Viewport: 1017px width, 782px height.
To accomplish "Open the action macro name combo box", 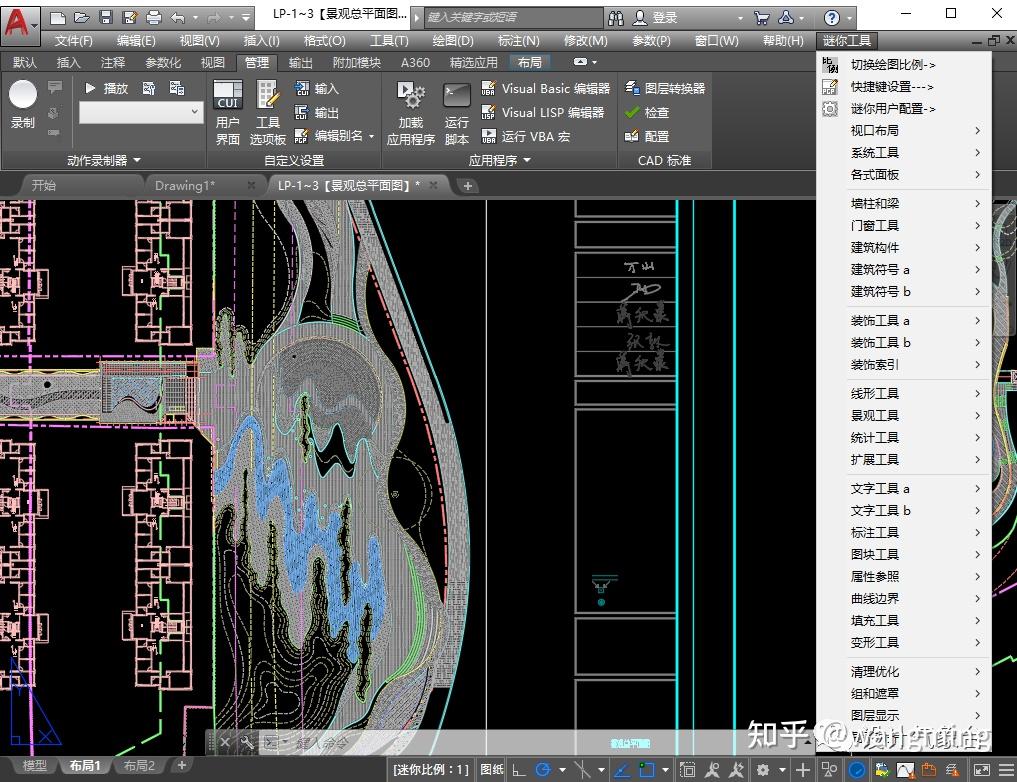I will [x=140, y=113].
